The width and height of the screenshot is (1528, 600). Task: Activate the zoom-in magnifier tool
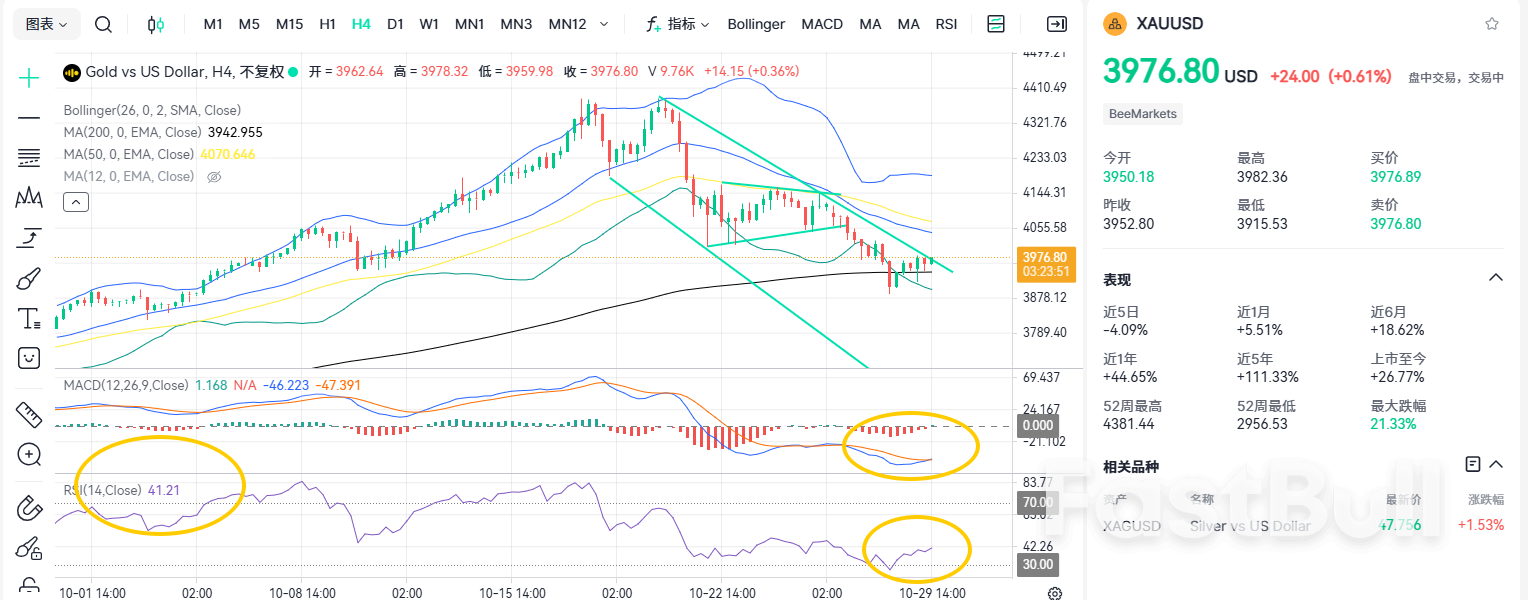click(29, 455)
